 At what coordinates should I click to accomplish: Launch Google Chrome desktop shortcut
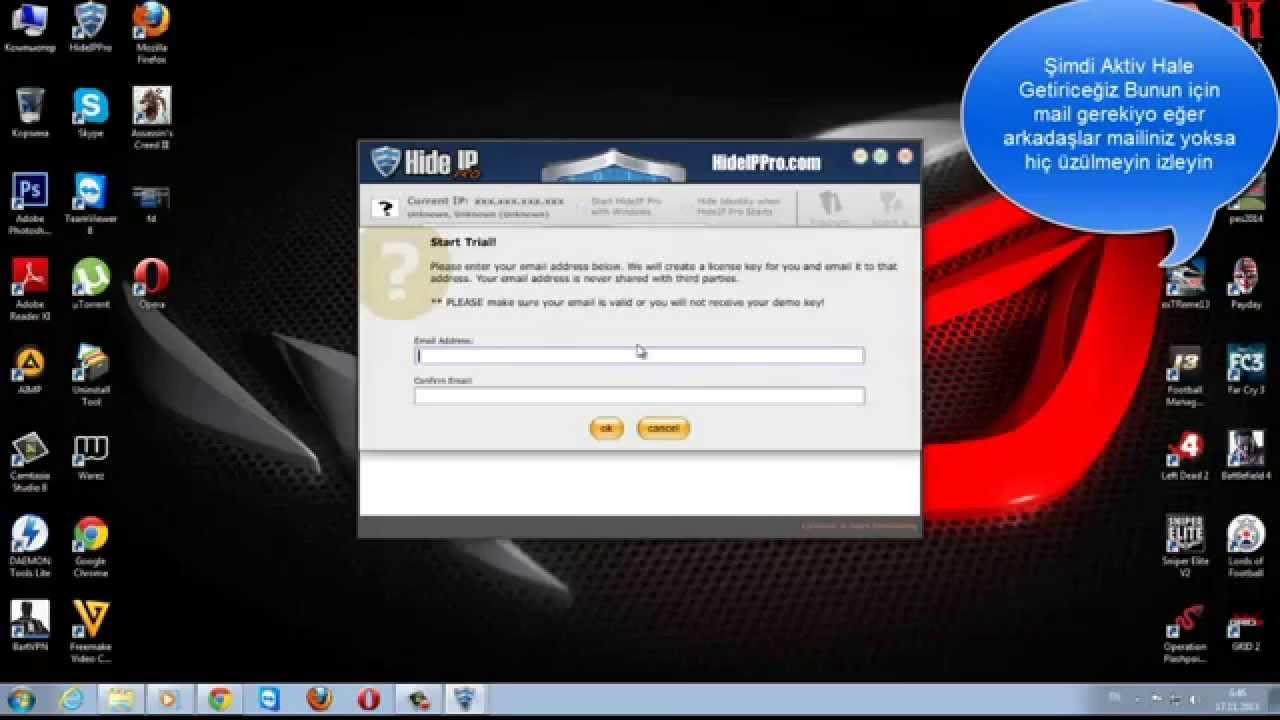90,548
